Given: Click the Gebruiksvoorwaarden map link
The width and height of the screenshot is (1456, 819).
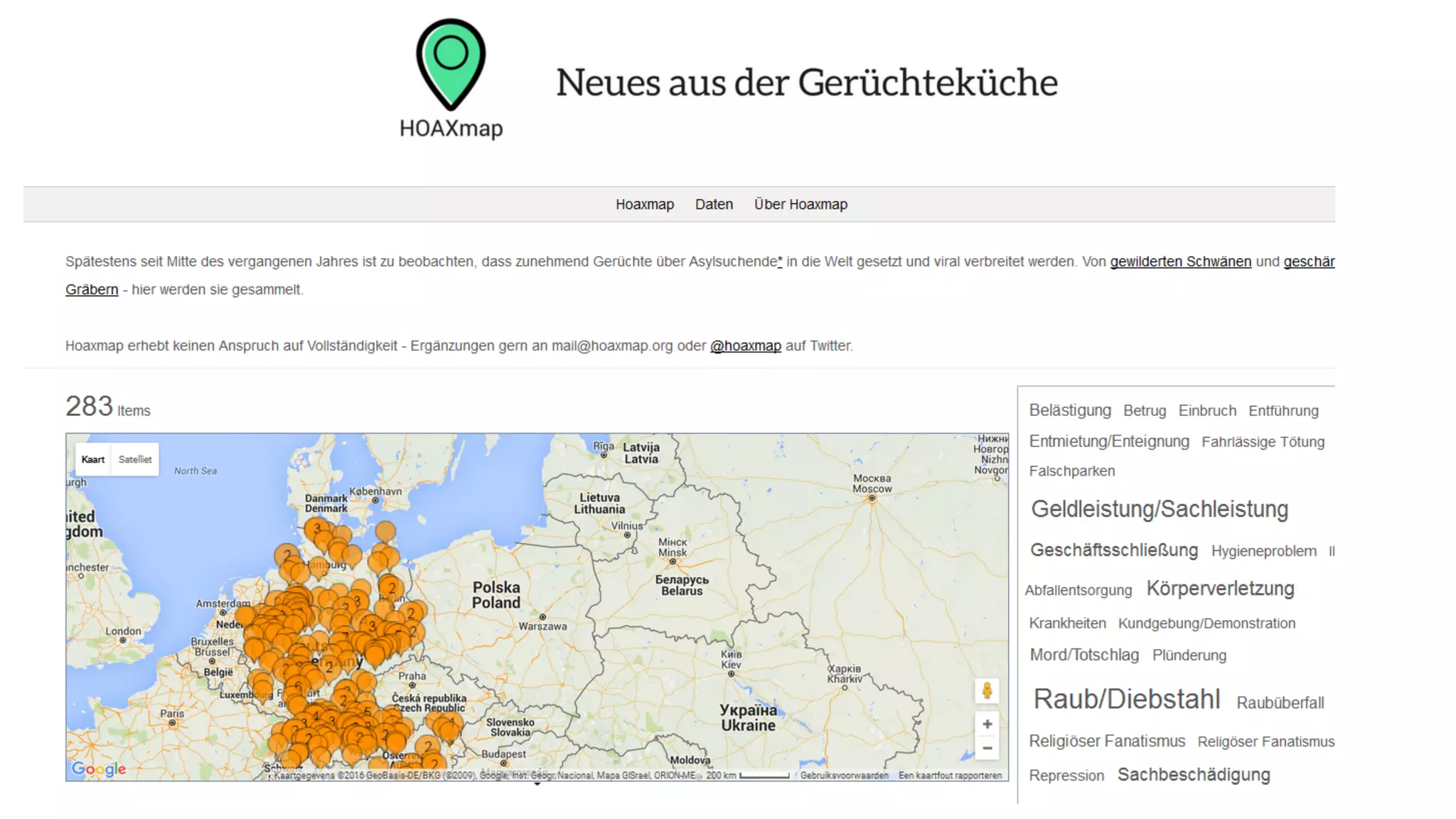Looking at the screenshot, I should pyautogui.click(x=844, y=776).
